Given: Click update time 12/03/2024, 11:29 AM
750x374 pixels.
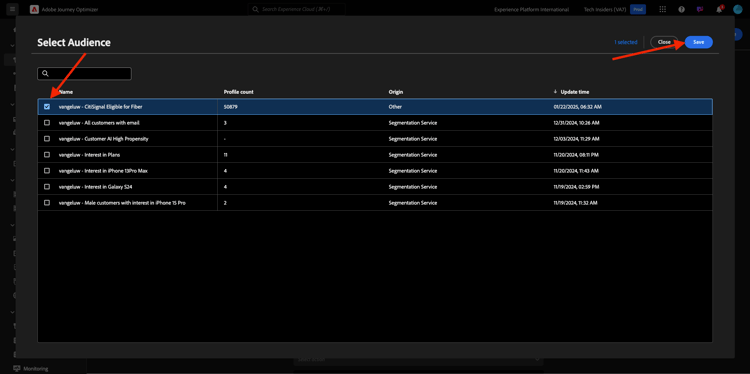Looking at the screenshot, I should coord(577,139).
